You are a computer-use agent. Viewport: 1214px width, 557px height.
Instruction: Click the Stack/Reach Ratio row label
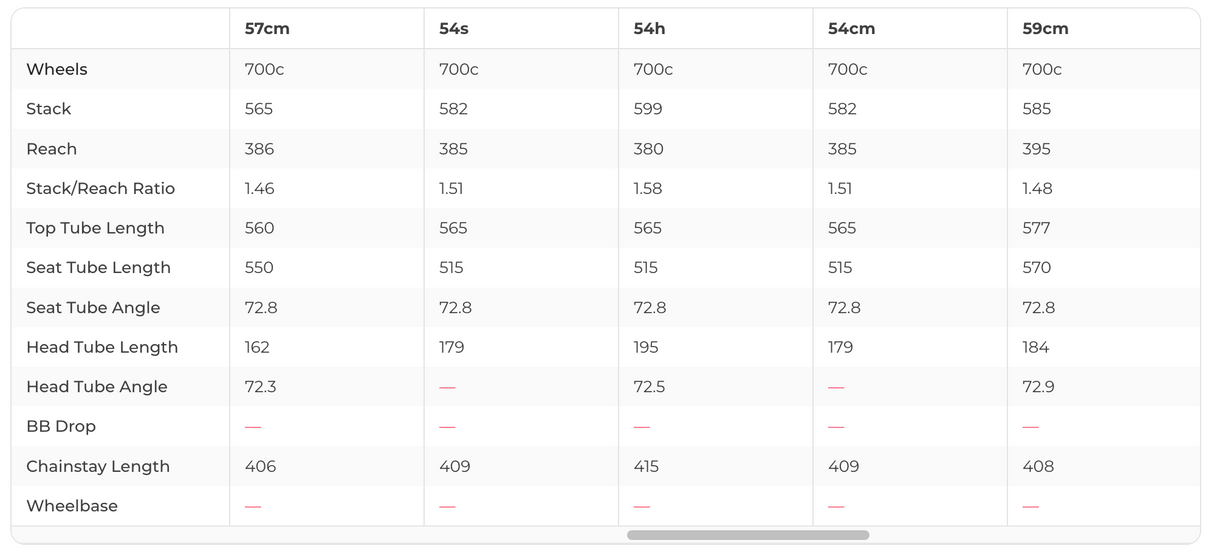click(x=100, y=188)
